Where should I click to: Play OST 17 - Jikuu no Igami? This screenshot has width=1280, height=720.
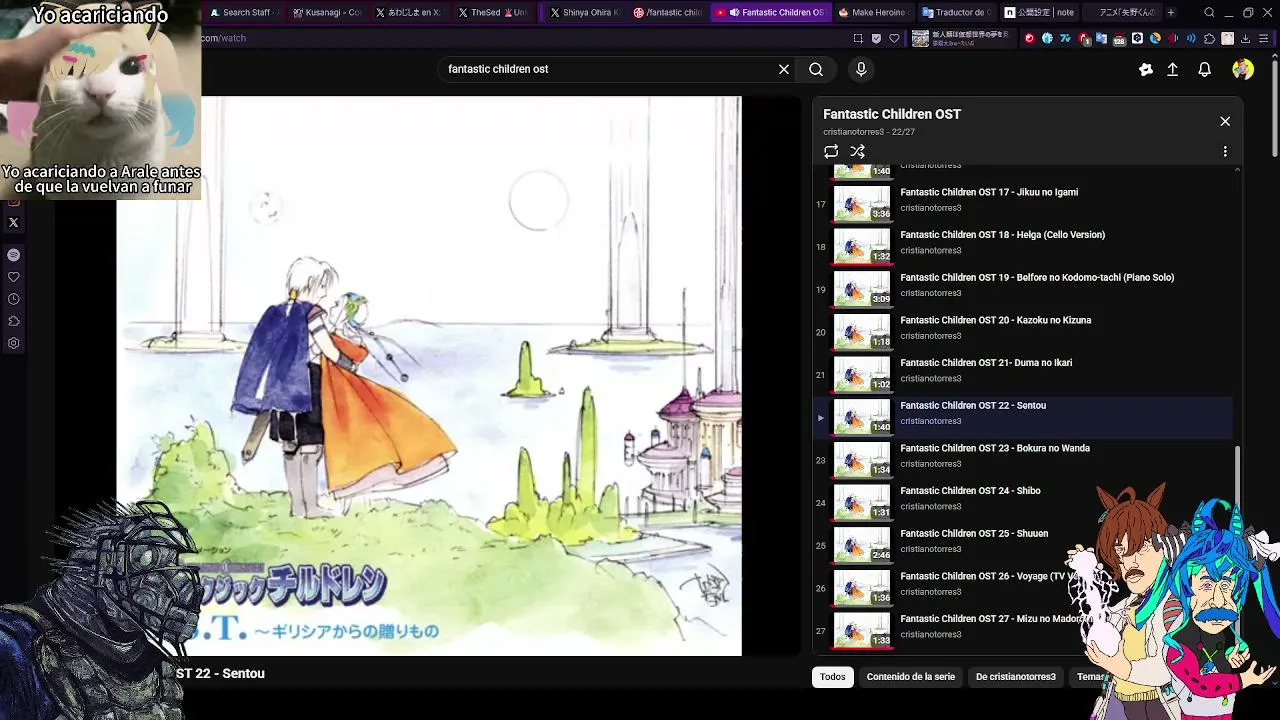pos(1023,203)
